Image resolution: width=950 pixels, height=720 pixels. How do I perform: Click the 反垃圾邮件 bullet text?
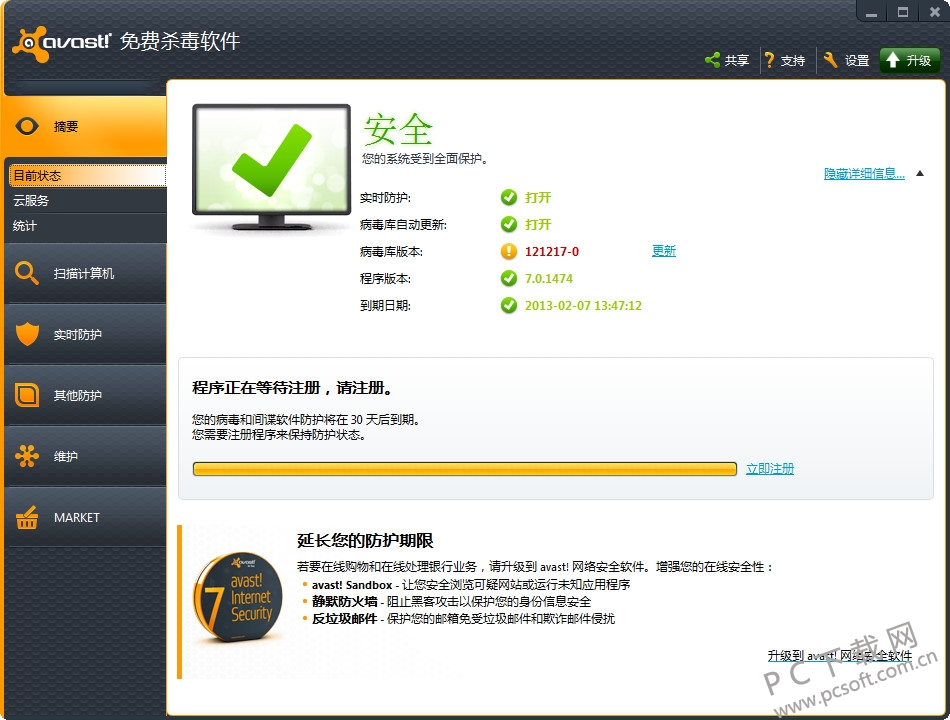[x=463, y=618]
